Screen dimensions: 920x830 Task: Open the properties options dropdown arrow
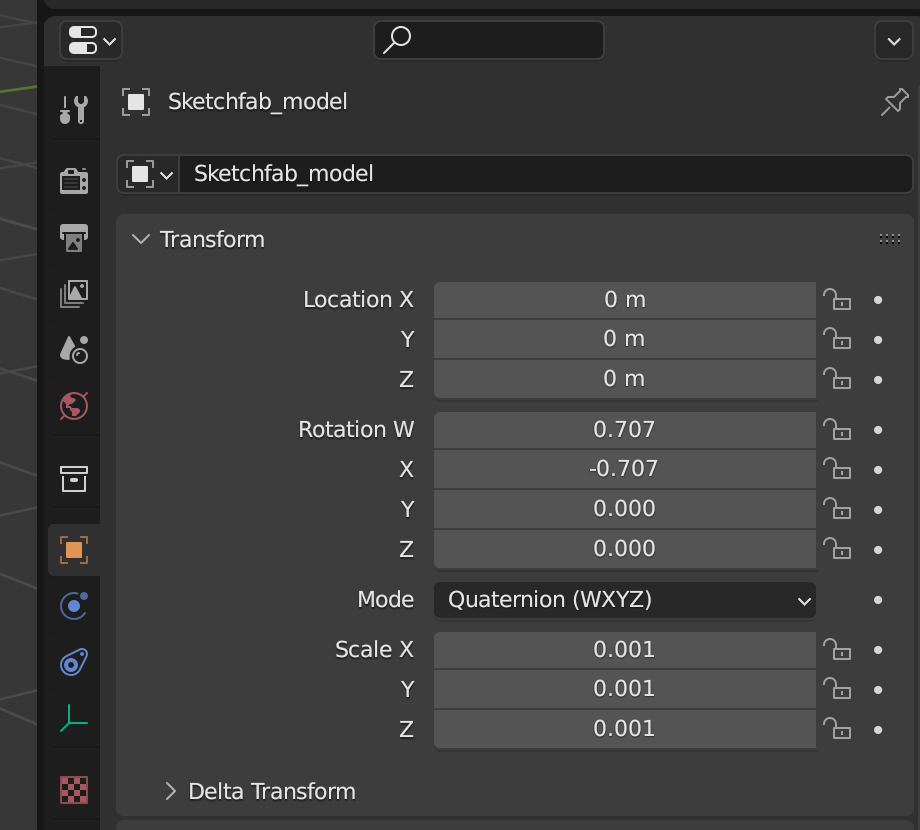pos(894,40)
